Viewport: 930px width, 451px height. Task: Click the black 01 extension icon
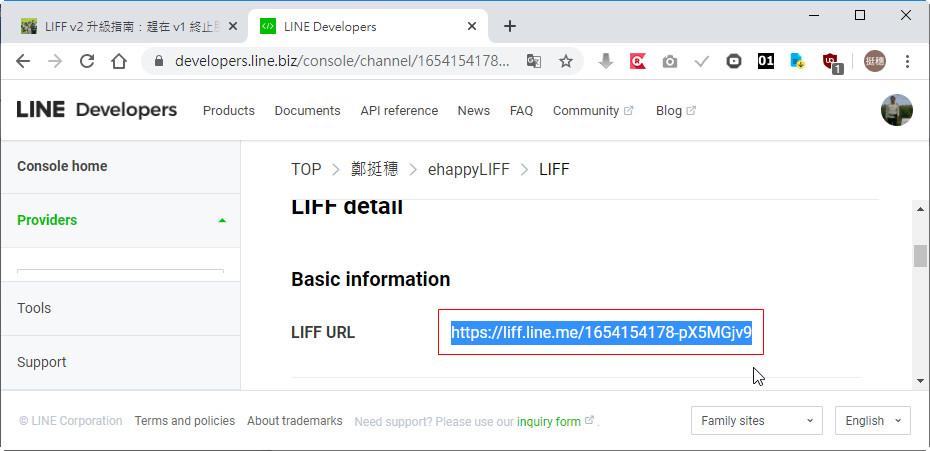pos(766,61)
